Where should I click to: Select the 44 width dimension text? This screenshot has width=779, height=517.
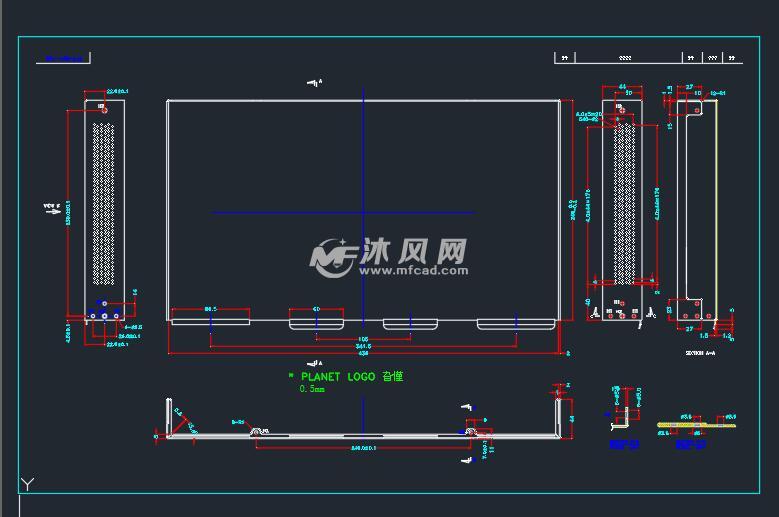[622, 86]
